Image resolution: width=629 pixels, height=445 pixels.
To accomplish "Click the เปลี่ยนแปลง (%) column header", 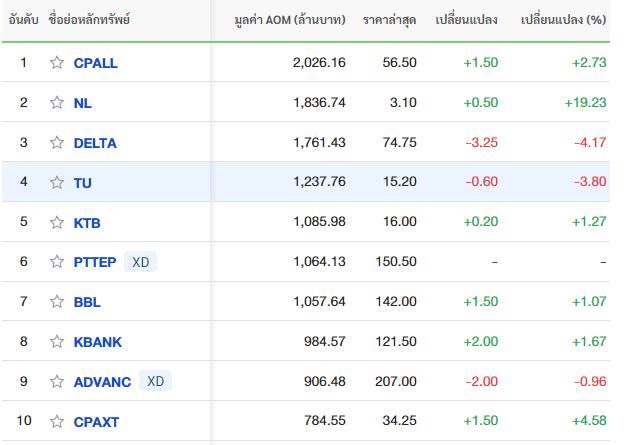I will click(564, 20).
